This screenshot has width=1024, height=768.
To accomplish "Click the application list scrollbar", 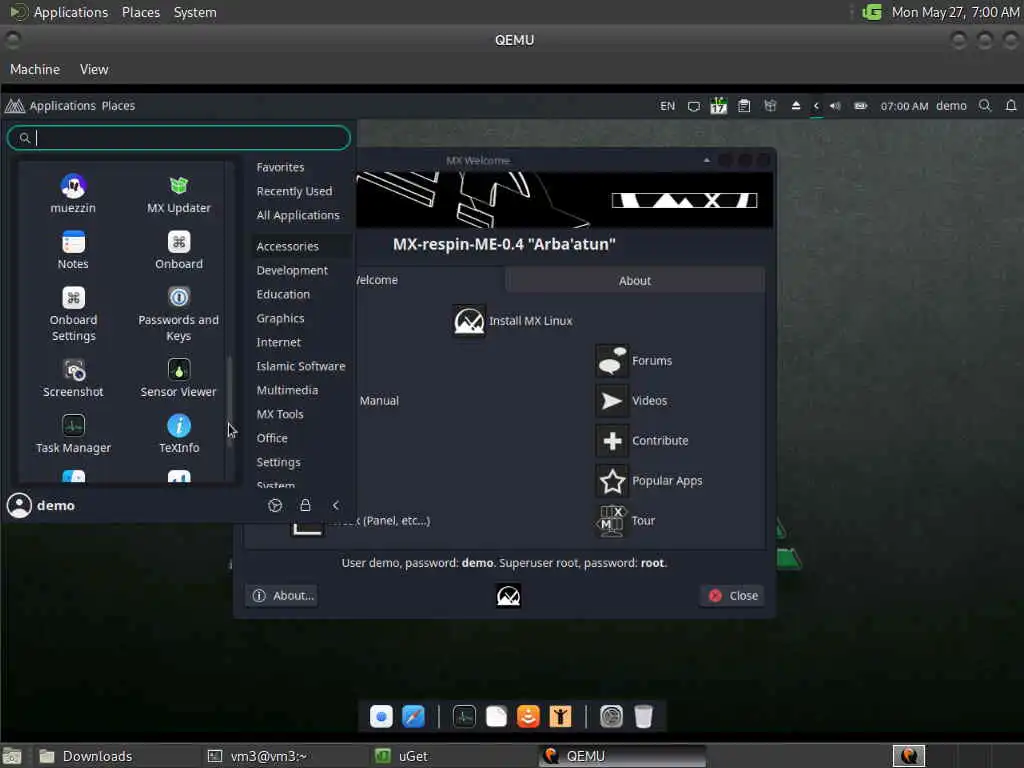I will (230, 402).
